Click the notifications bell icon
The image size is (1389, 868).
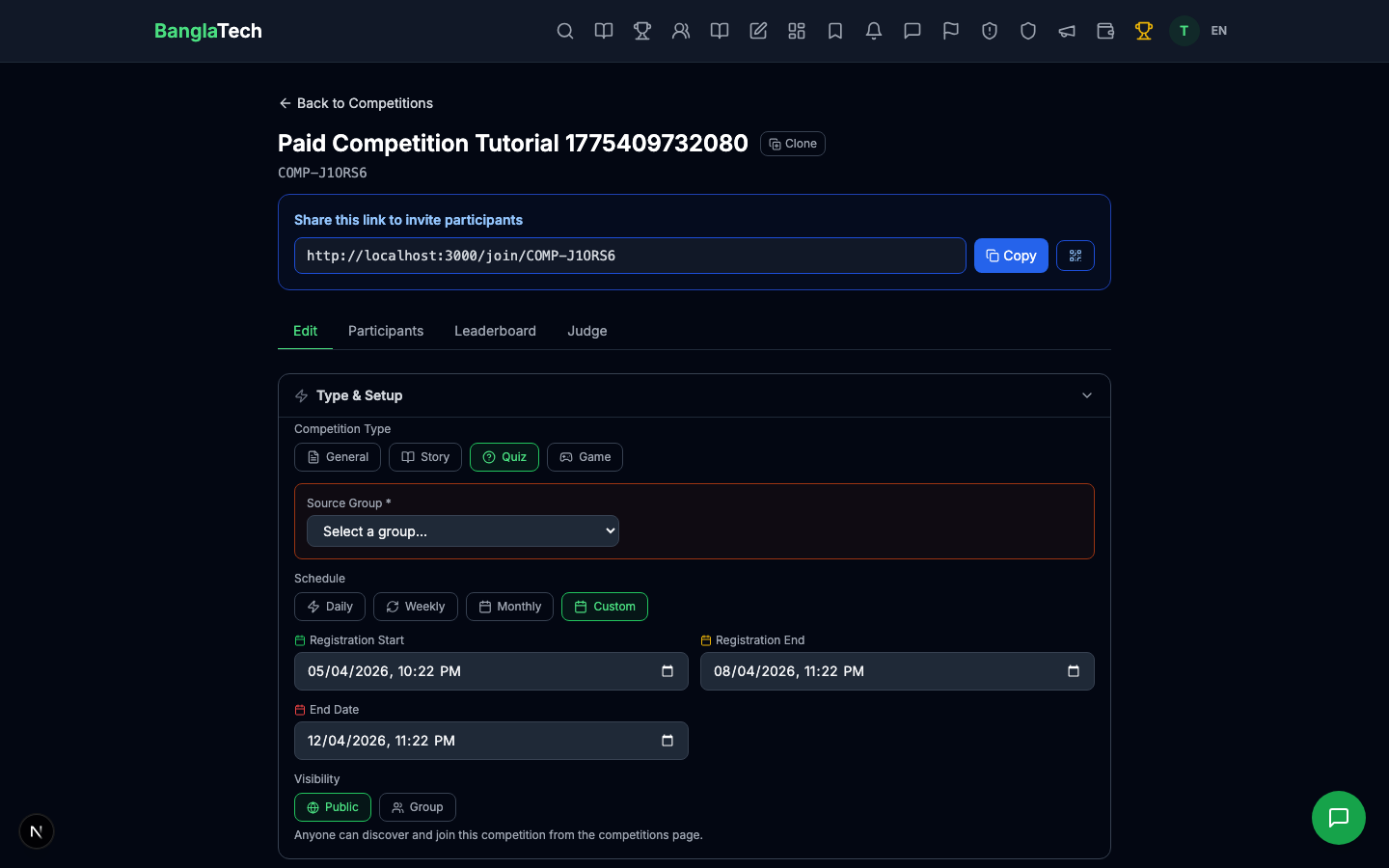[874, 31]
